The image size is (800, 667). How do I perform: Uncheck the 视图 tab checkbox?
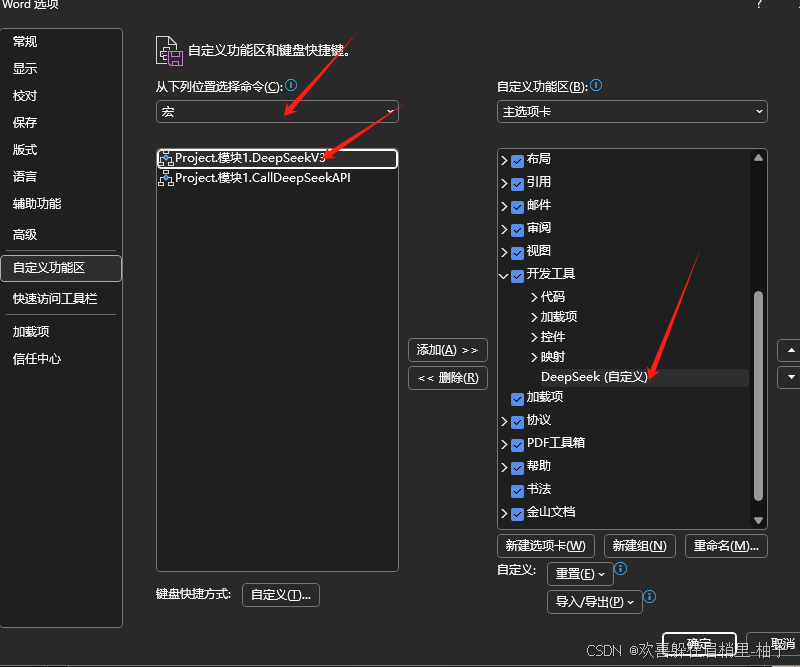tap(517, 253)
